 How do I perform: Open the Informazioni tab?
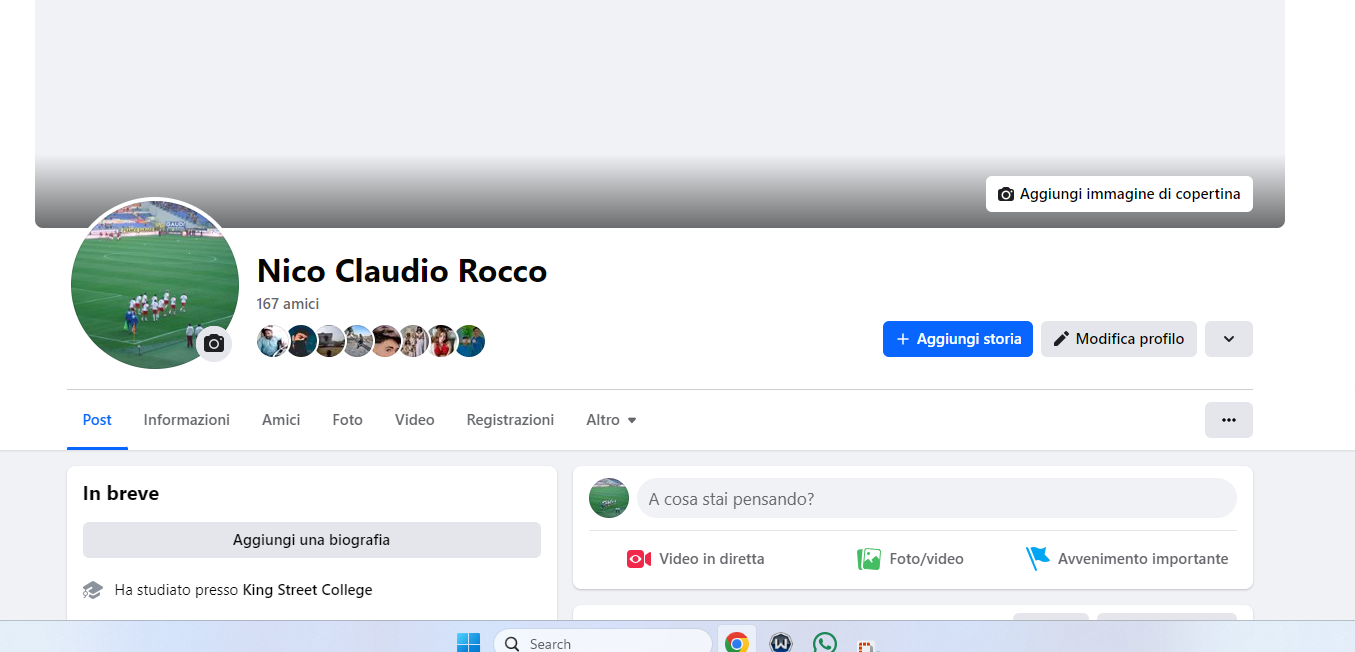tap(187, 420)
